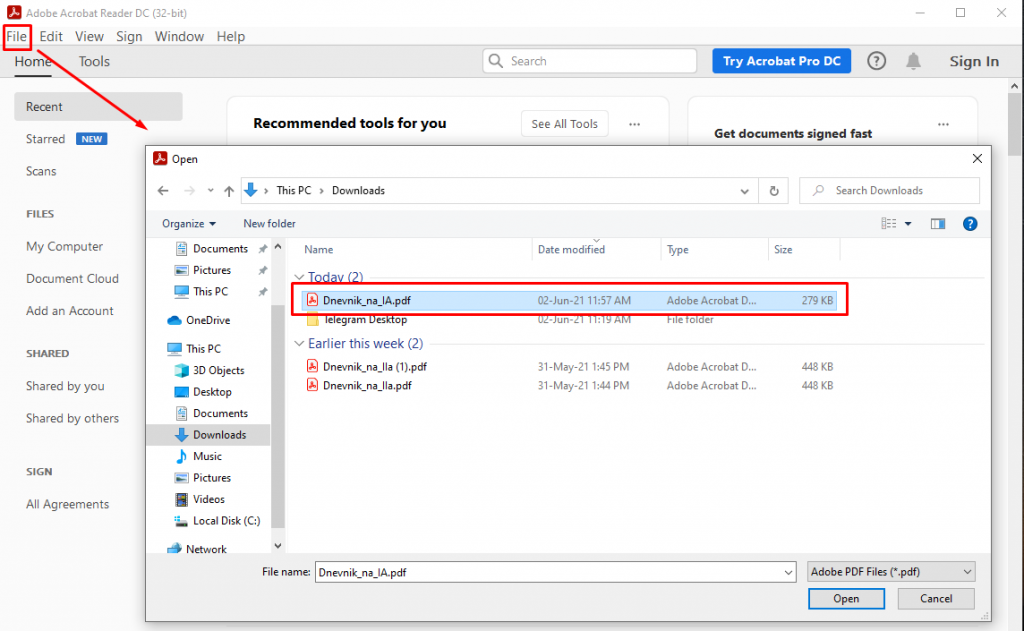The width and height of the screenshot is (1024, 631).
Task: Switch to the Tools tab
Action: (x=94, y=61)
